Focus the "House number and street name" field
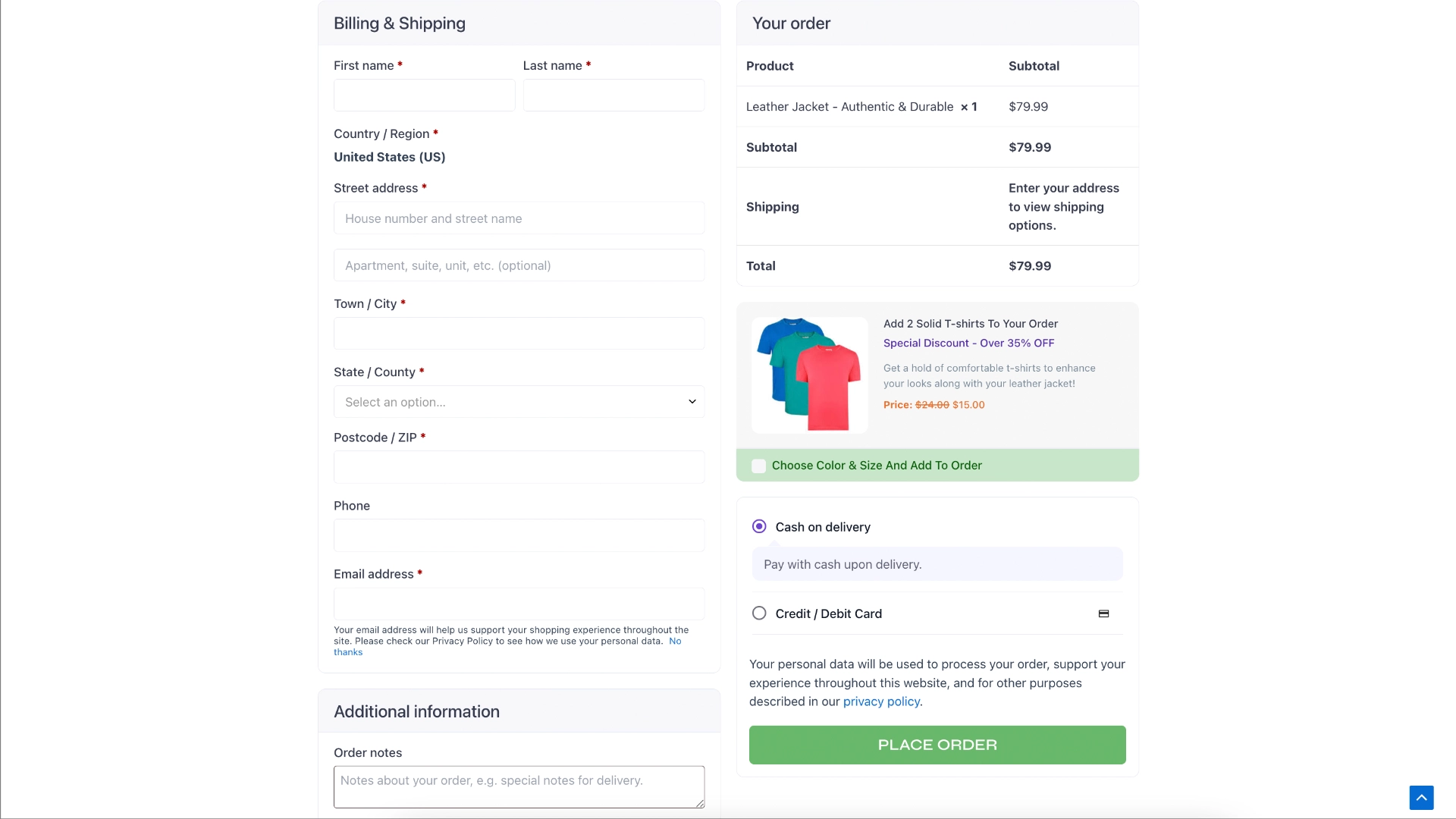 point(519,218)
